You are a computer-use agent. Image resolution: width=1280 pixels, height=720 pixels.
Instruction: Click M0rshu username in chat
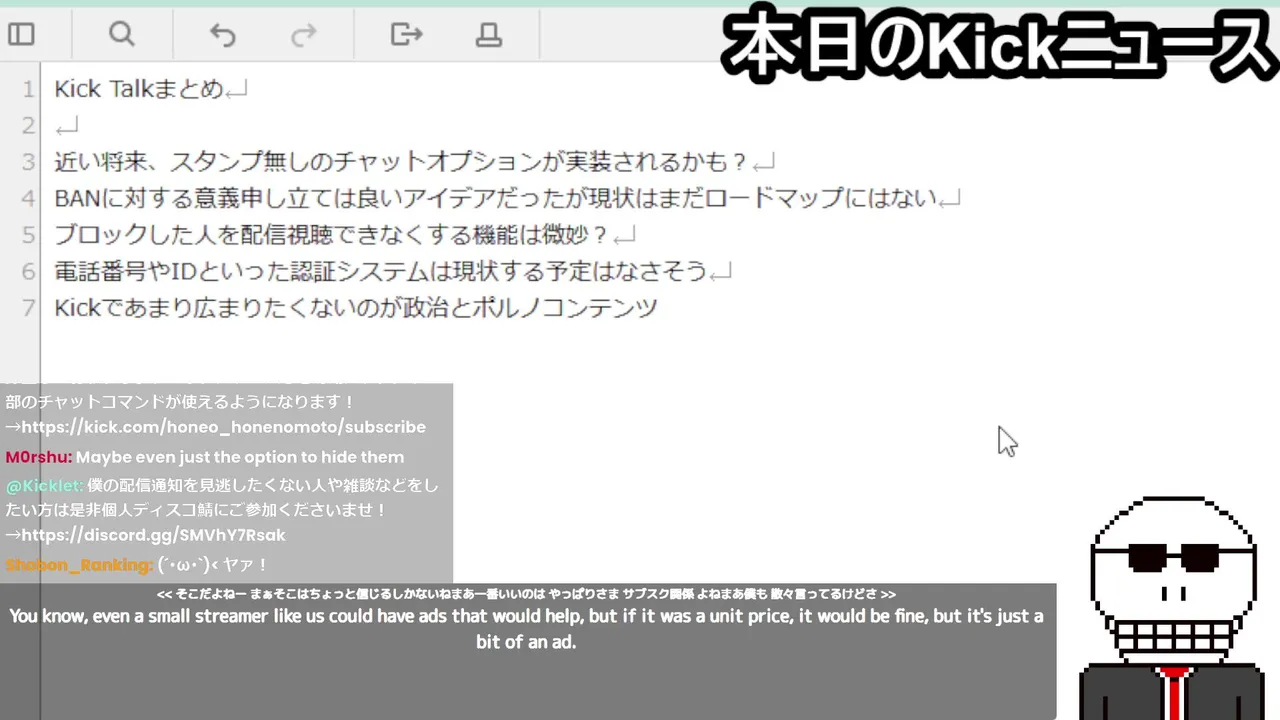[x=39, y=457]
